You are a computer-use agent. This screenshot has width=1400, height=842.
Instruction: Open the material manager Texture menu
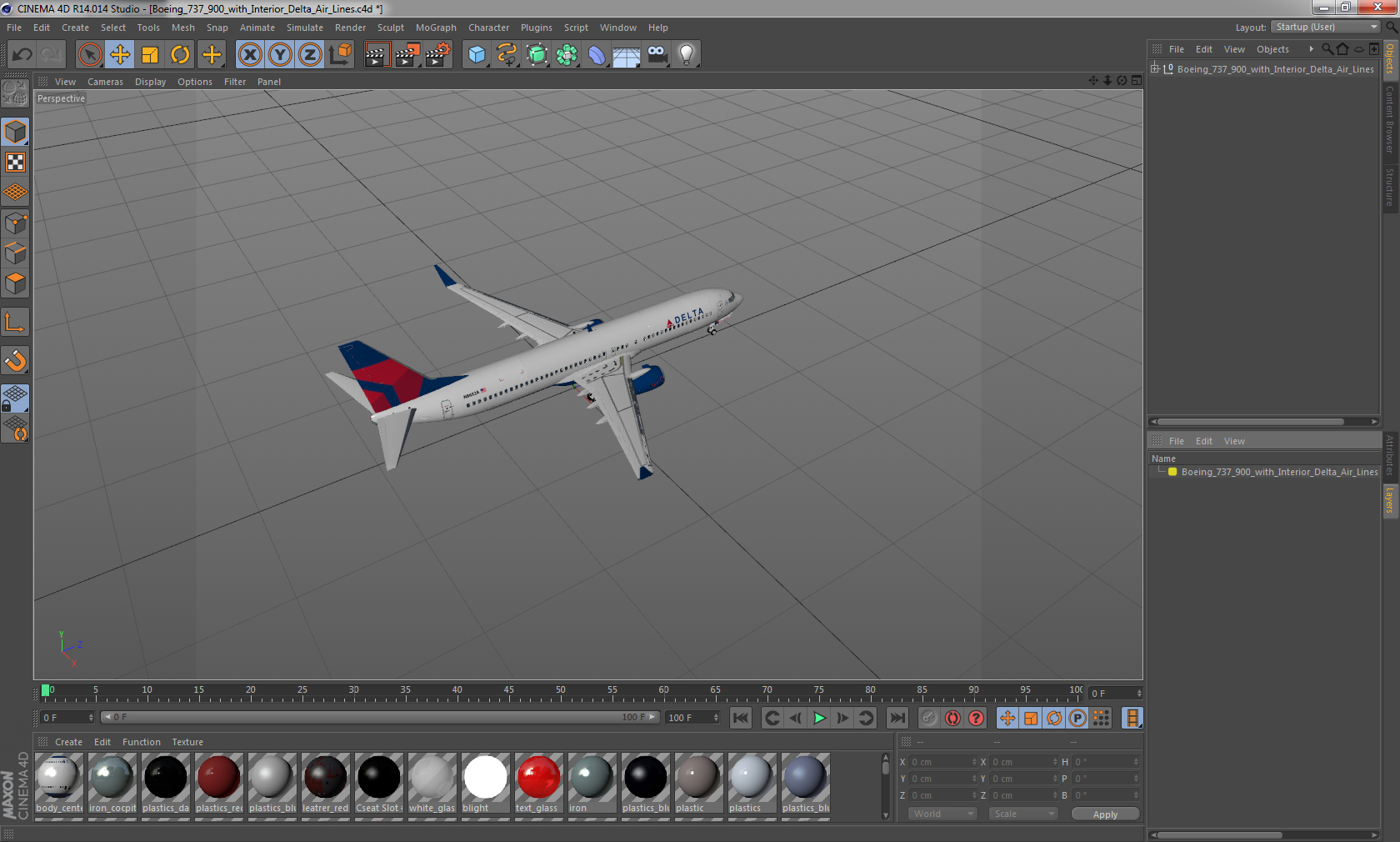(187, 742)
